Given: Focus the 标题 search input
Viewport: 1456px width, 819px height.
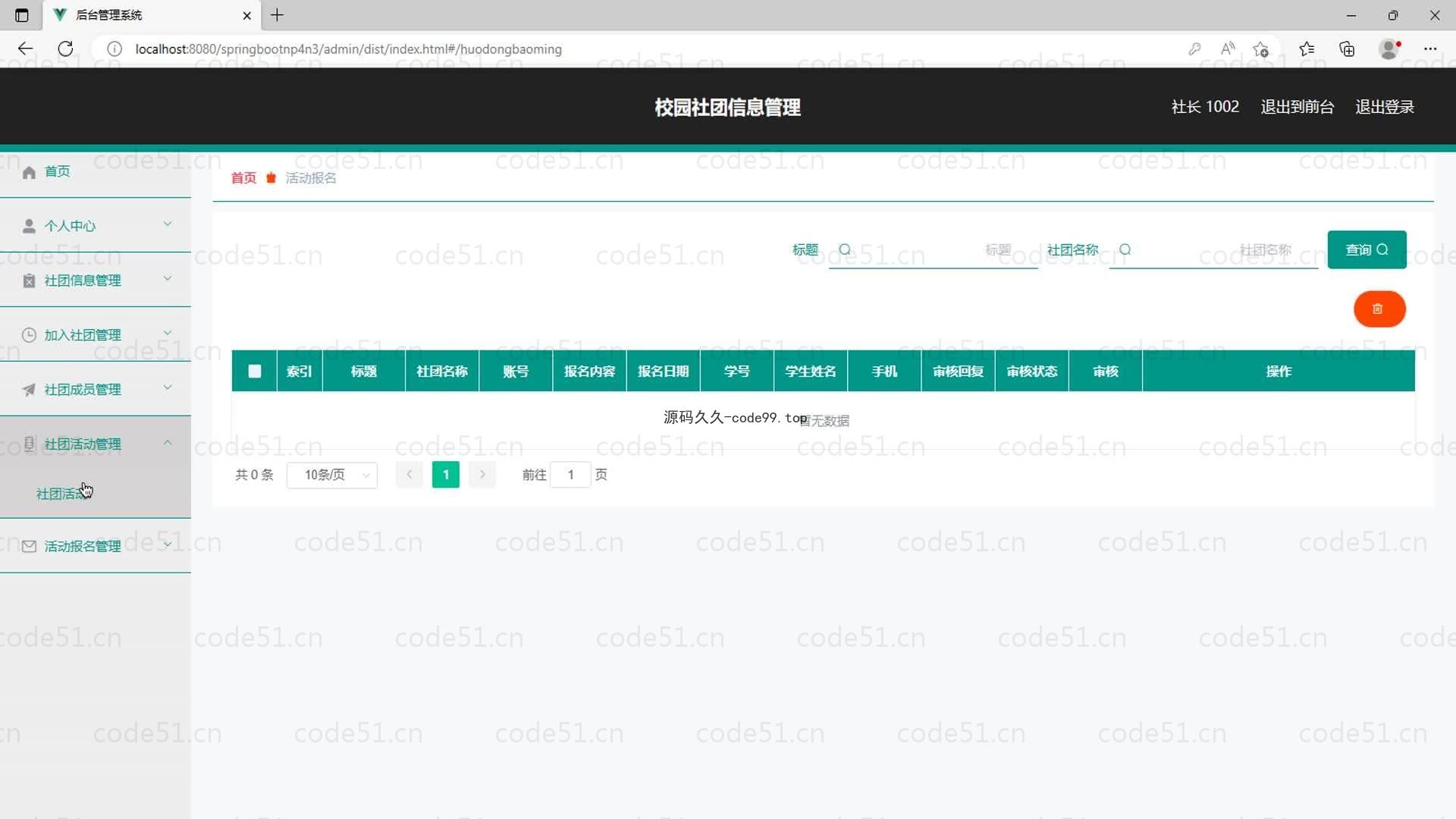Looking at the screenshot, I should pyautogui.click(x=933, y=250).
